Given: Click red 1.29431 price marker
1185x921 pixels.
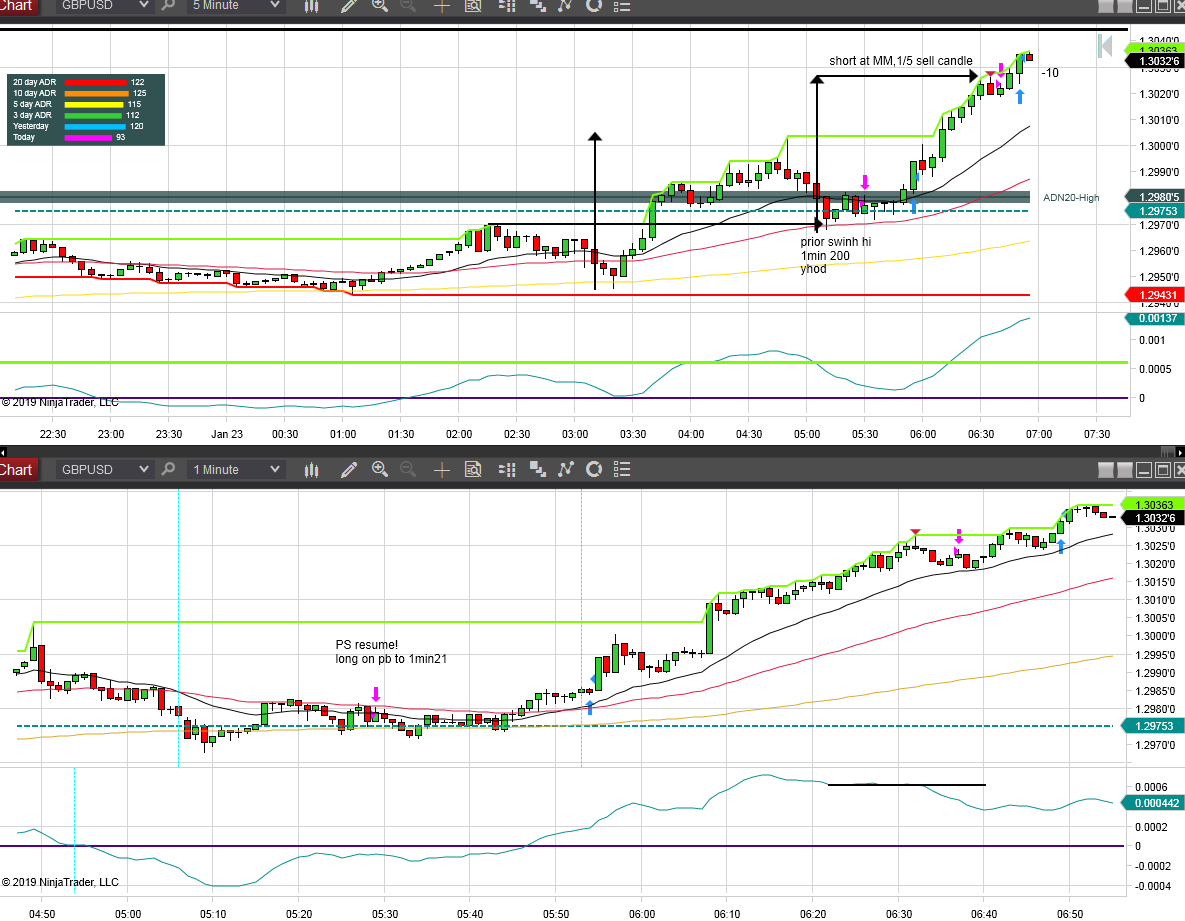Looking at the screenshot, I should [x=1155, y=295].
